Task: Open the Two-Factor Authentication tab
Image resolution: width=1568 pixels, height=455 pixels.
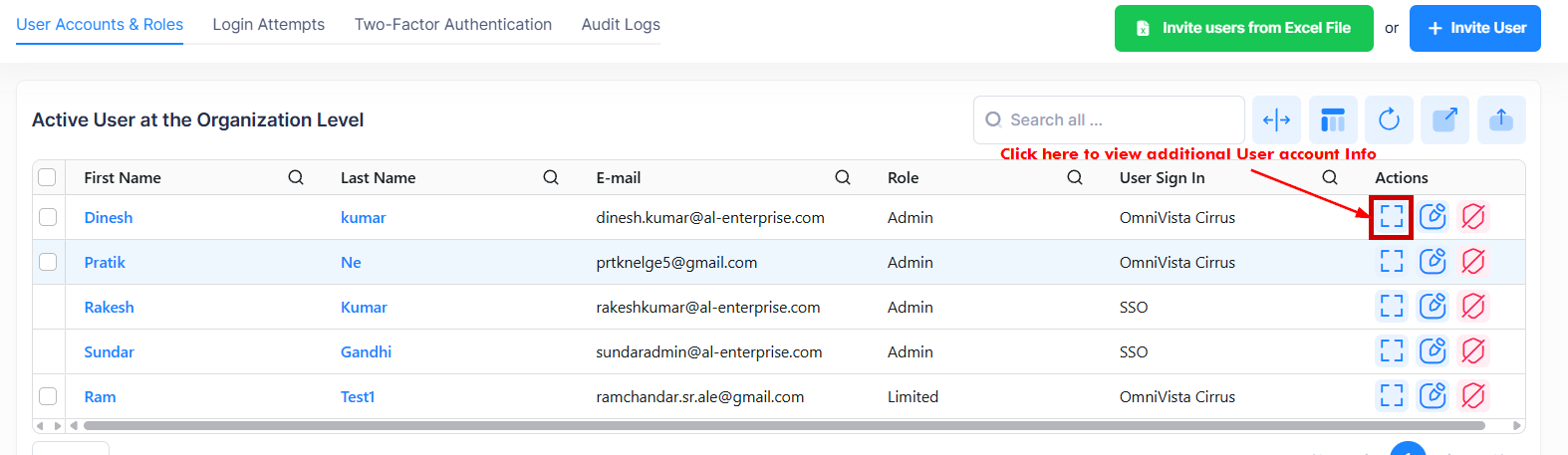Action: 453,24
